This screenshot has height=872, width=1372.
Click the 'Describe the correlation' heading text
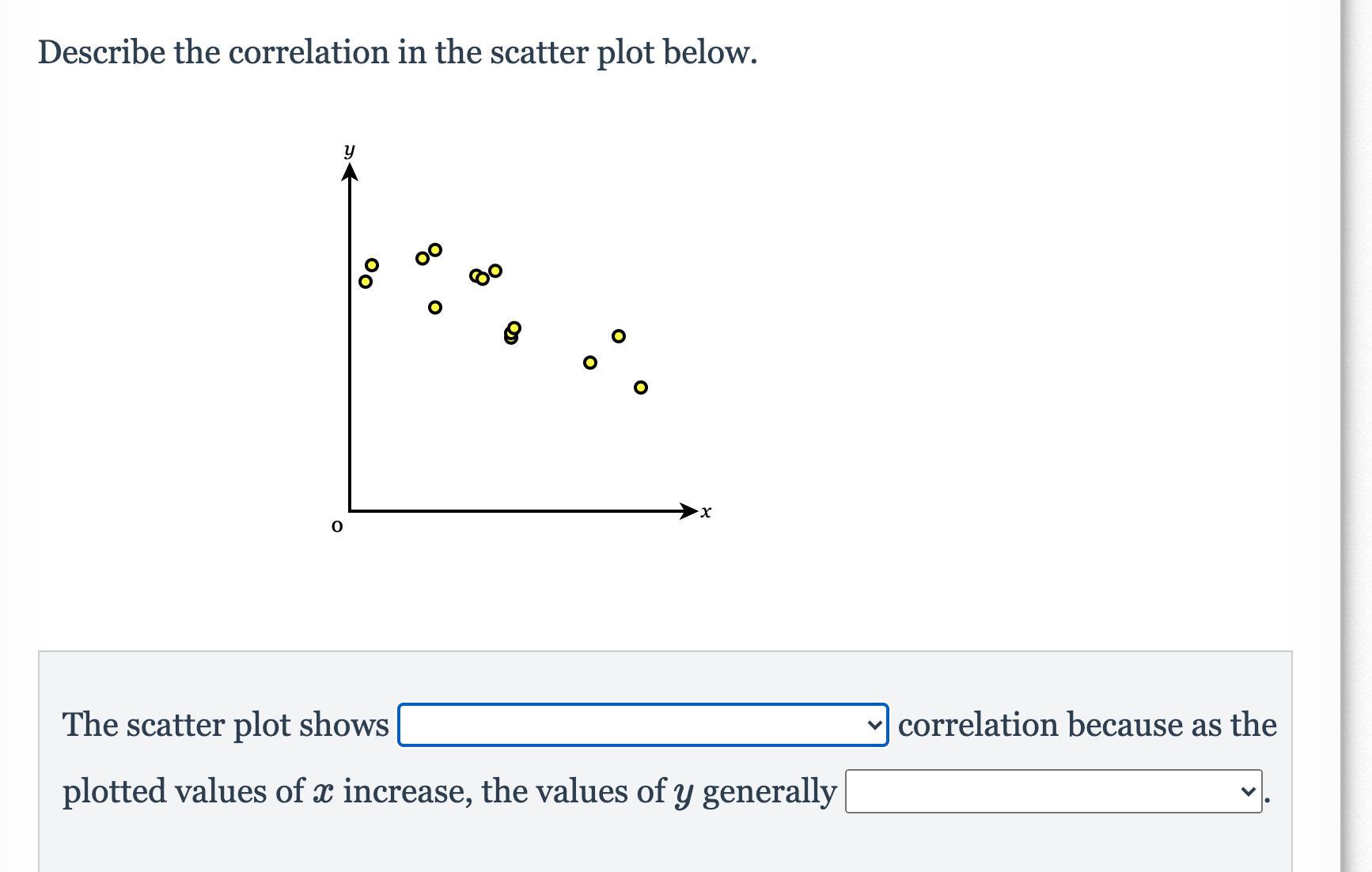[397, 53]
